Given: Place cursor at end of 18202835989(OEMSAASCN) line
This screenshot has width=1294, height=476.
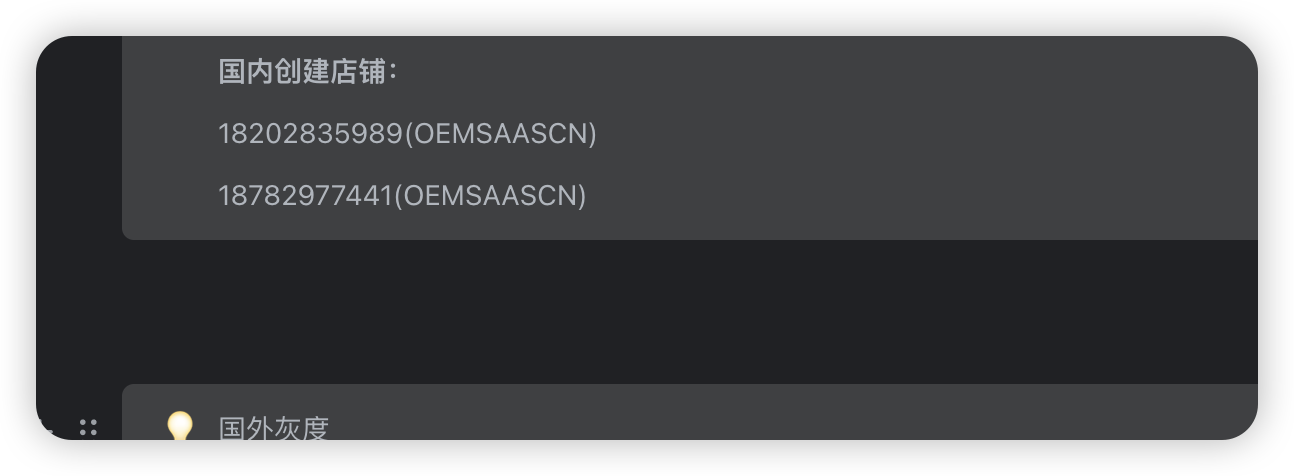Looking at the screenshot, I should (598, 133).
